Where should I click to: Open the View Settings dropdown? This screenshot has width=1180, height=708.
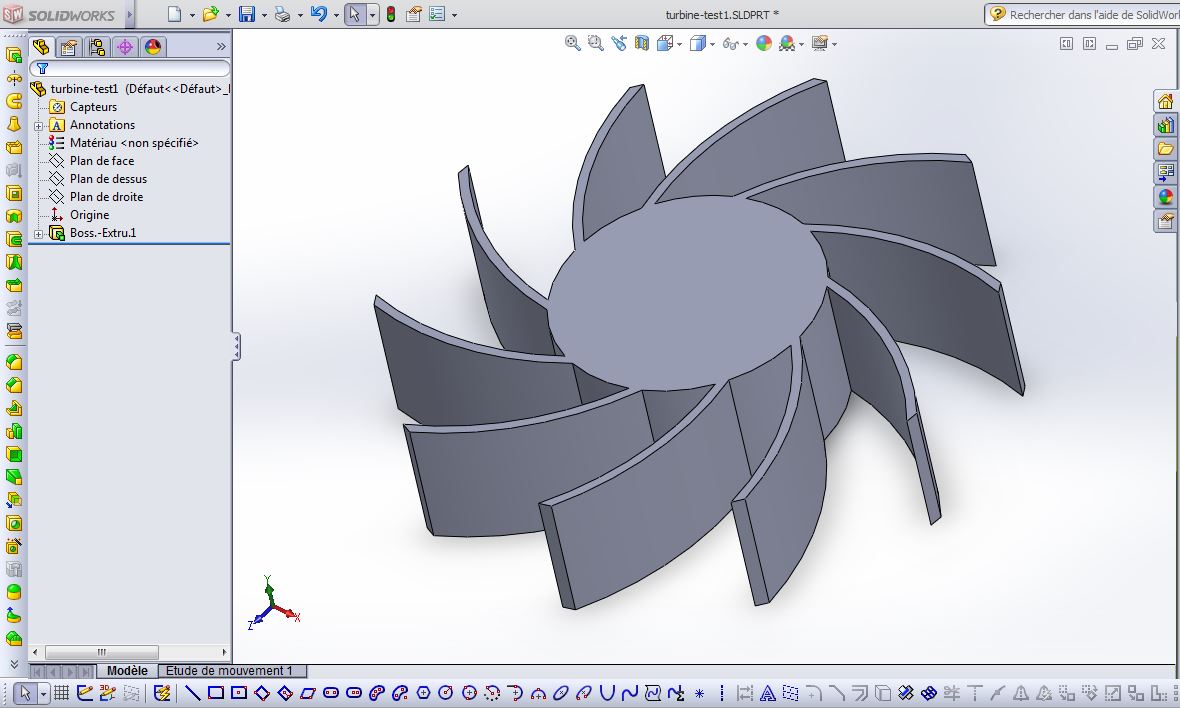(835, 44)
